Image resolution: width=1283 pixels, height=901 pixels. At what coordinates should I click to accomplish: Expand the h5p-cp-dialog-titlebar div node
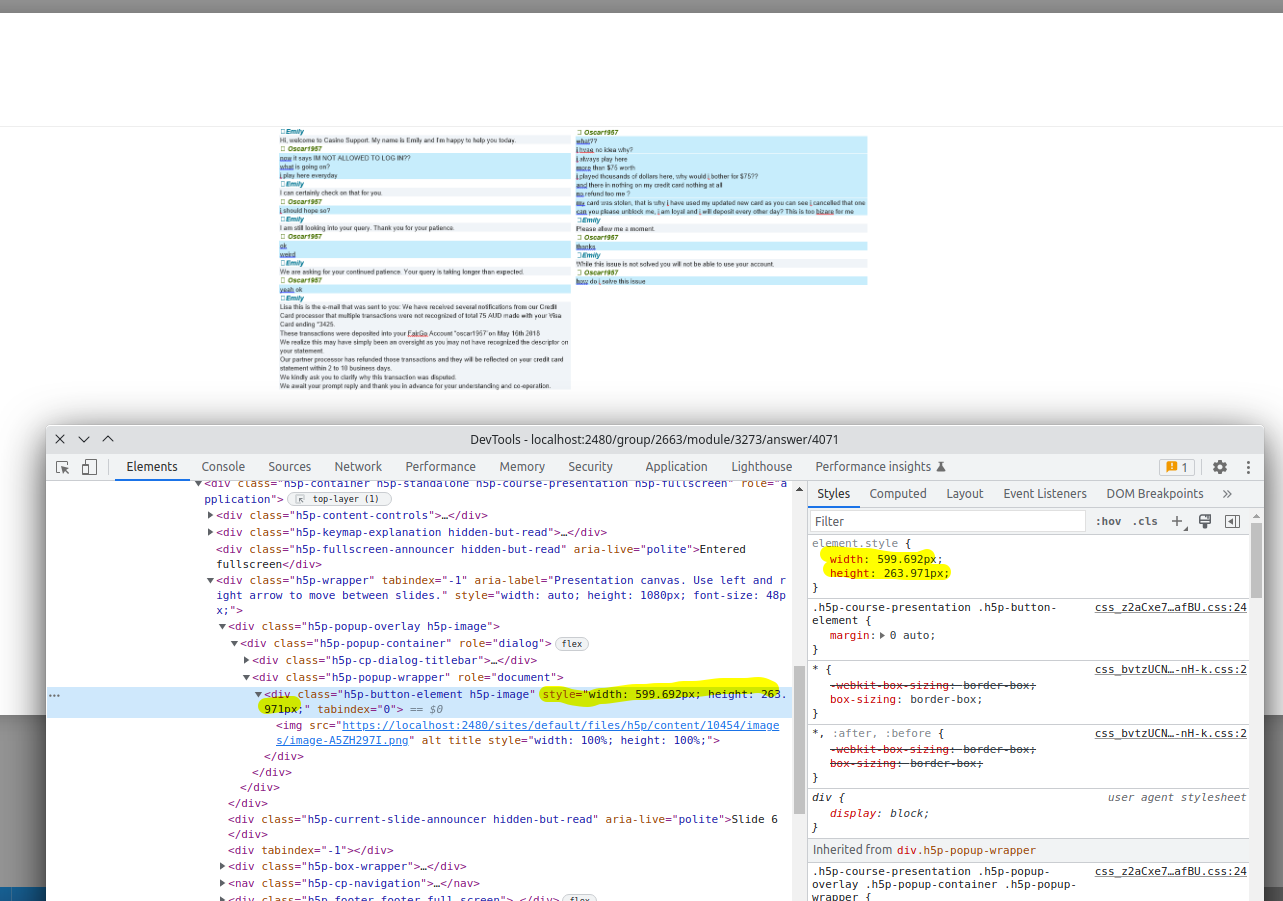246,661
